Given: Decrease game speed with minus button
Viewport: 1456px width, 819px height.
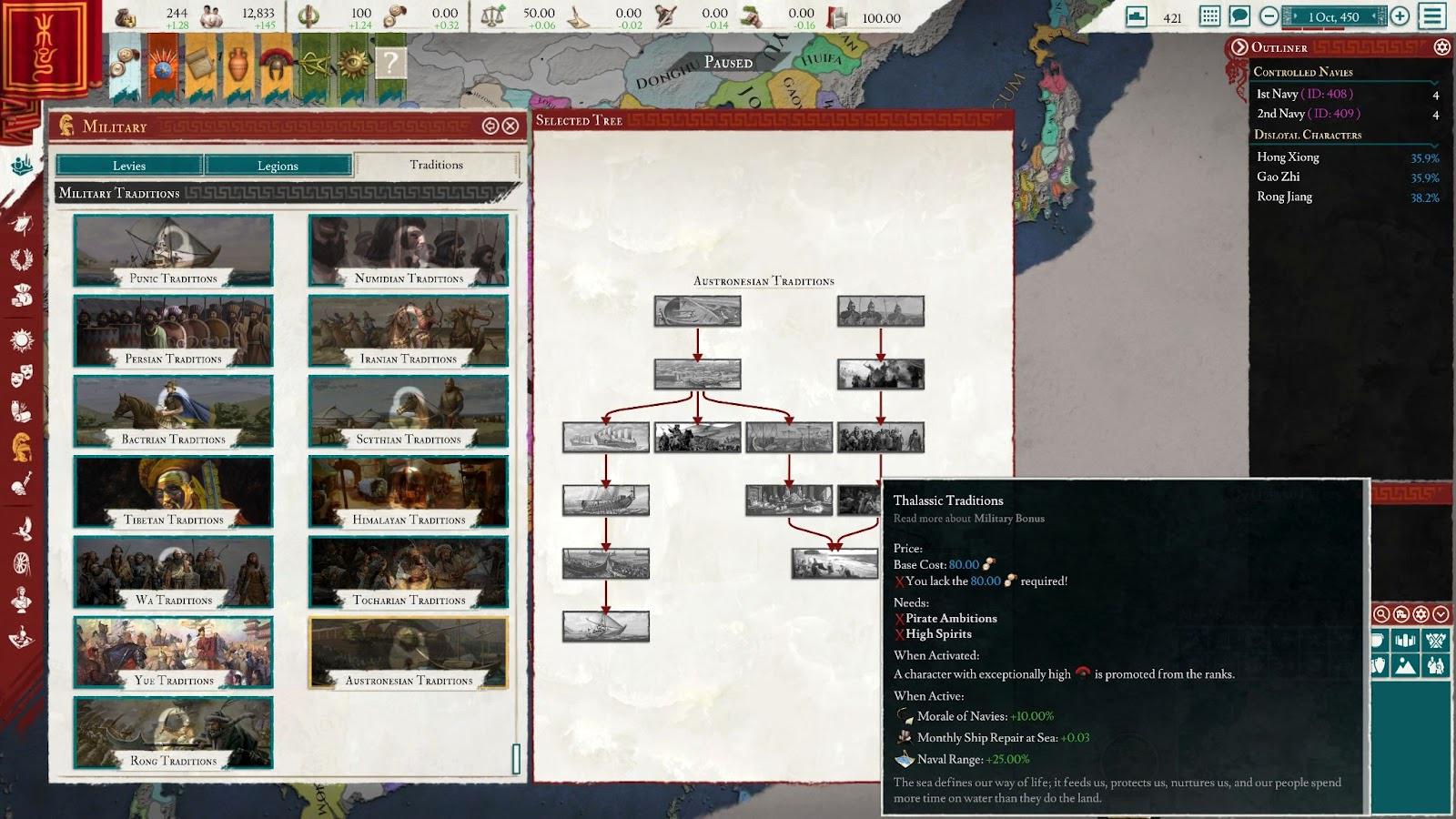Looking at the screenshot, I should tap(1269, 15).
